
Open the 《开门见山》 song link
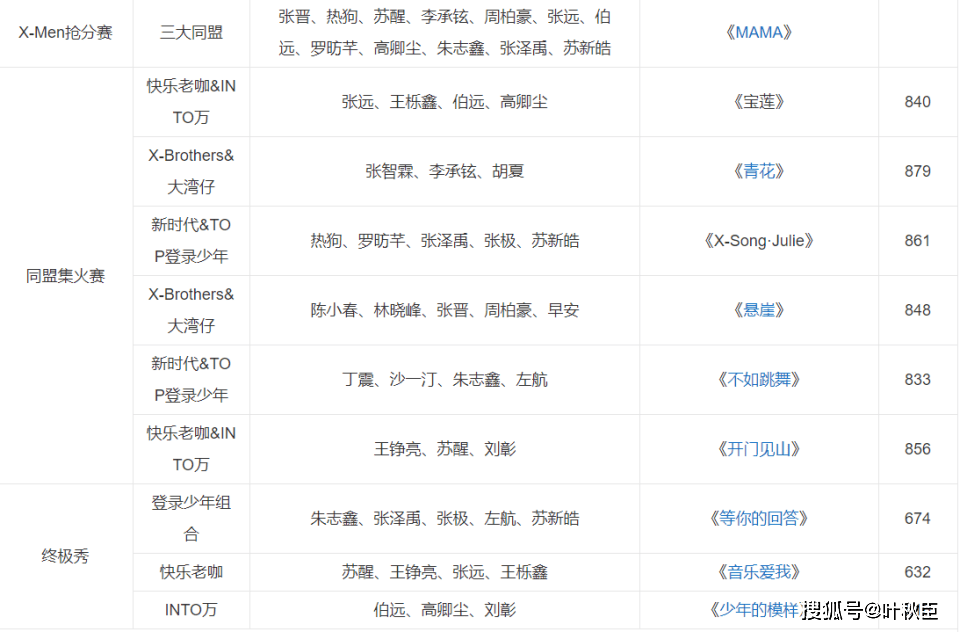coord(759,449)
